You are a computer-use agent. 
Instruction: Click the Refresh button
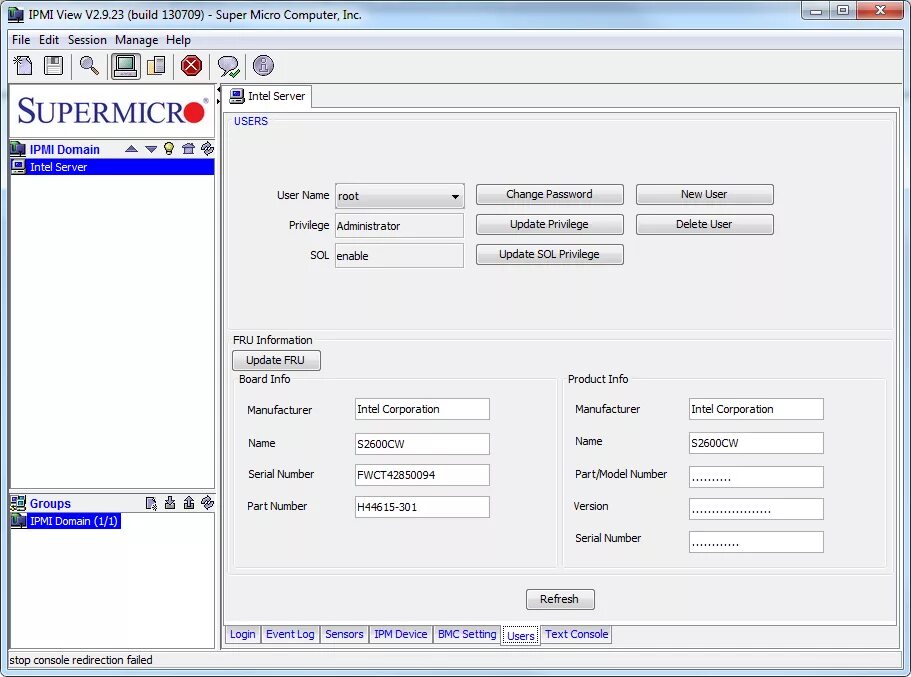pos(560,599)
